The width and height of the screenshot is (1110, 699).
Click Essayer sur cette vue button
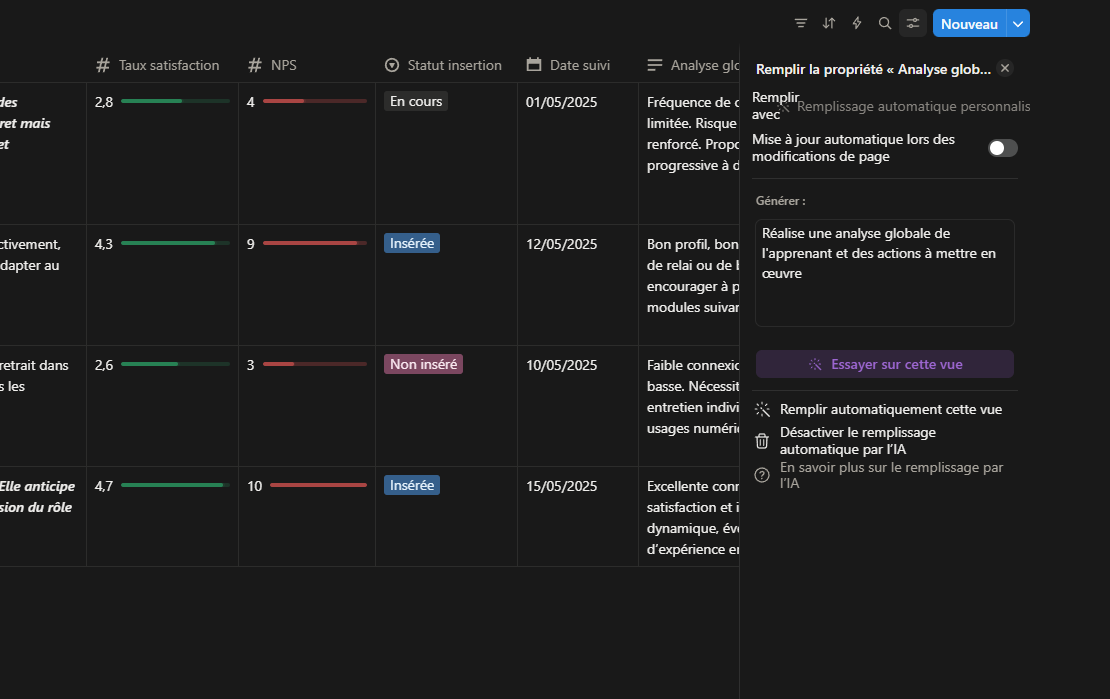[885, 364]
